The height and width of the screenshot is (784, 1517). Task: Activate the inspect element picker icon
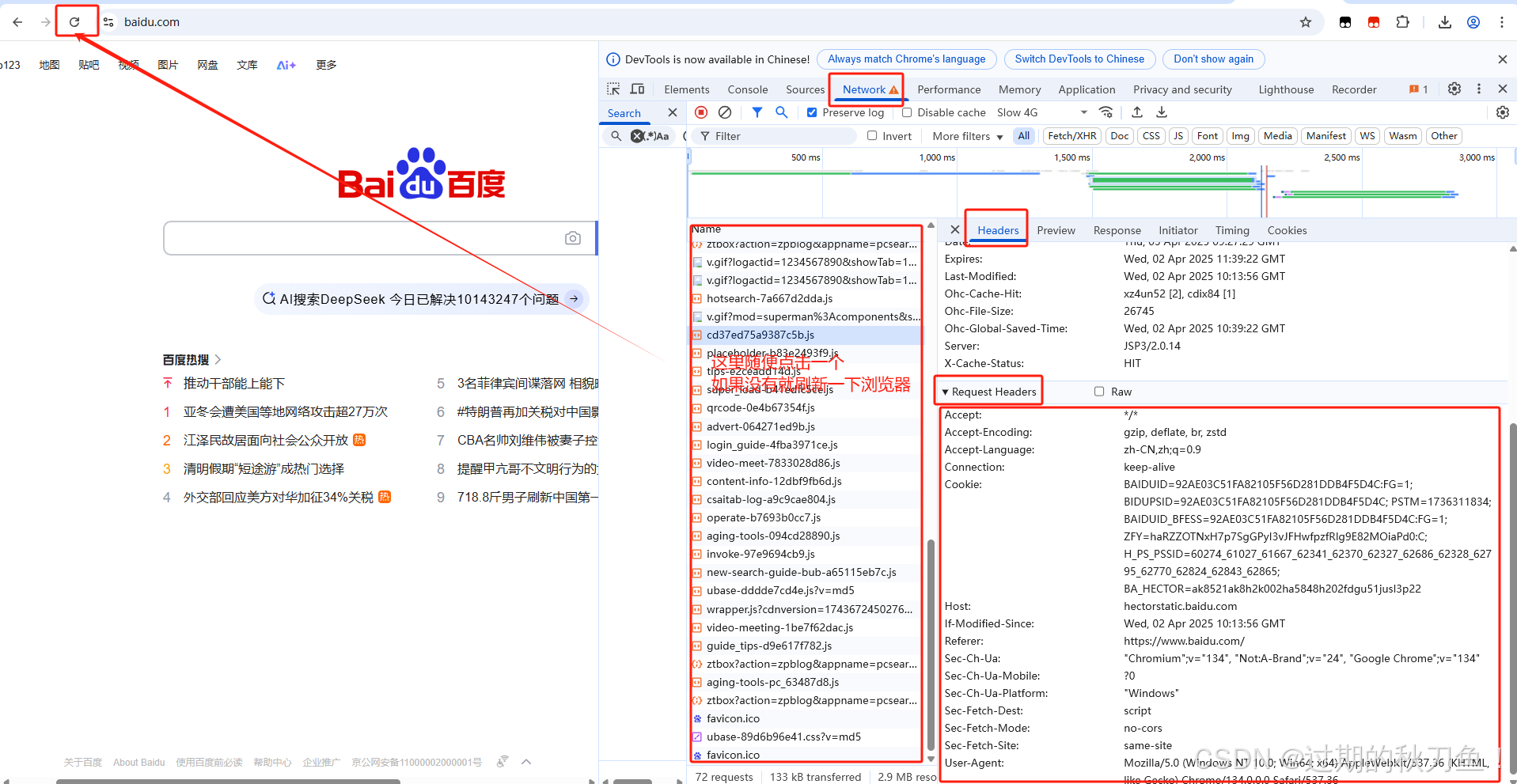[613, 89]
